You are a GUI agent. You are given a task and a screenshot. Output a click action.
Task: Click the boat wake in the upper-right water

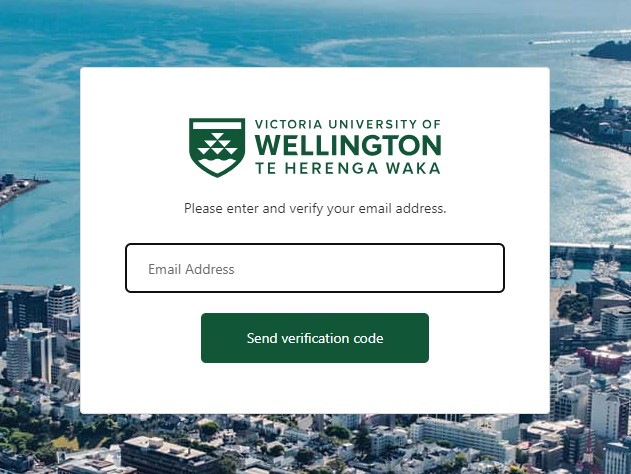[x=560, y=40]
